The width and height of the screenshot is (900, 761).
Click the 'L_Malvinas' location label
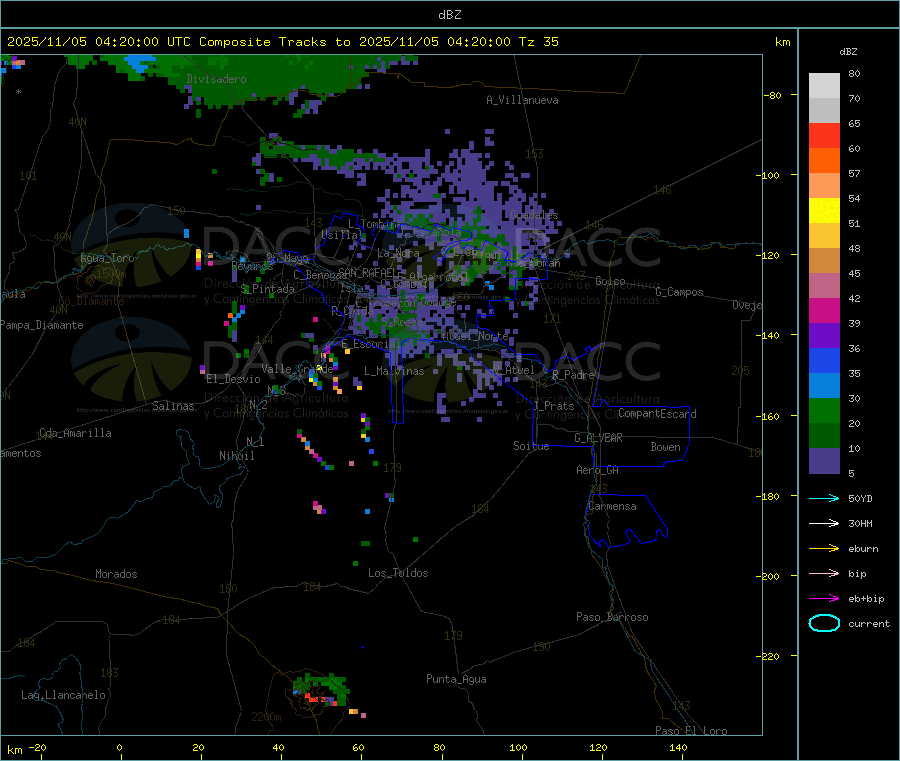pyautogui.click(x=394, y=371)
